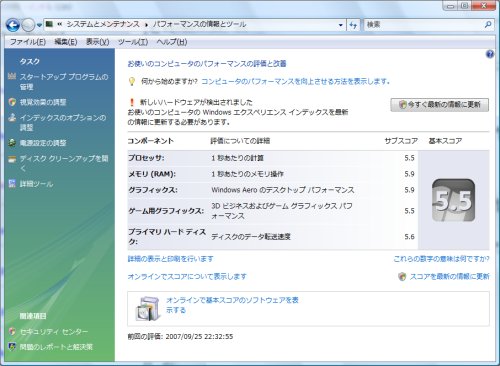This screenshot has width=500, height=366.
Task: Click the address bar folder icon
Action: tap(49, 24)
